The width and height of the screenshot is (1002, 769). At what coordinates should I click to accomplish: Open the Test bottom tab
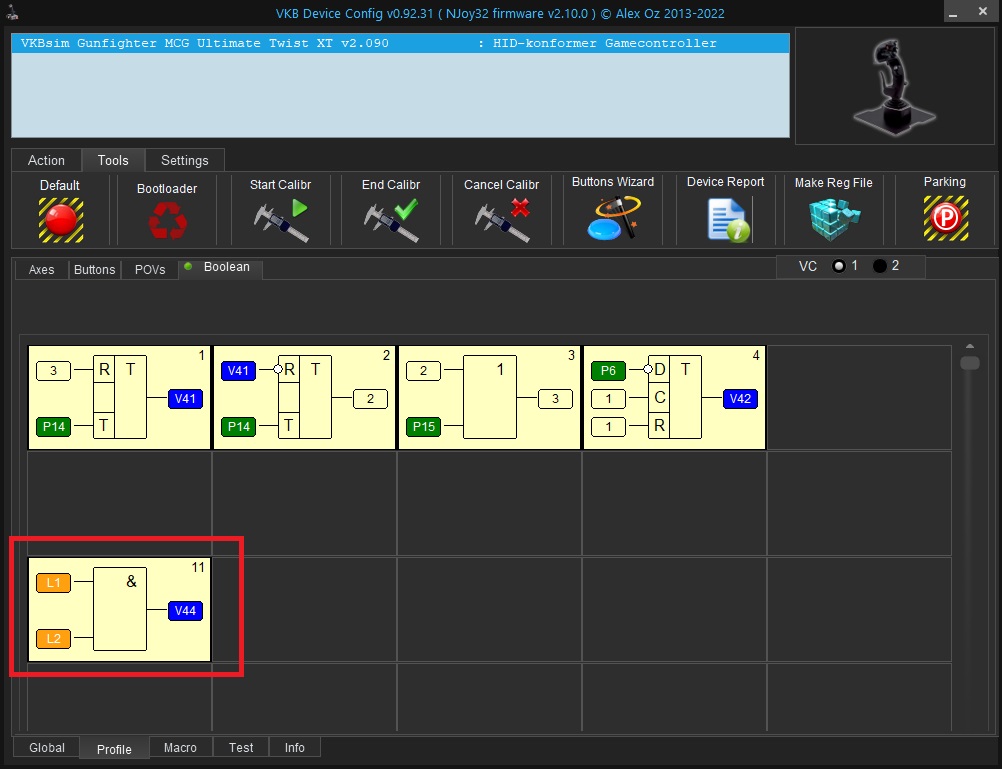[241, 747]
